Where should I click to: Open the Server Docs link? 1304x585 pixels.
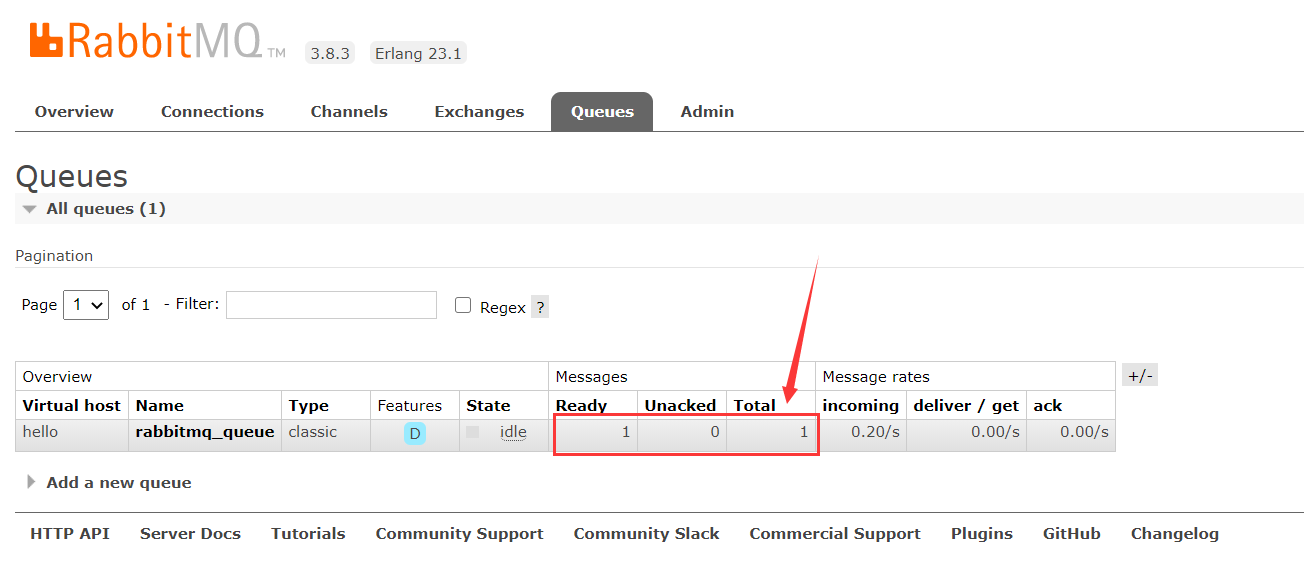190,534
